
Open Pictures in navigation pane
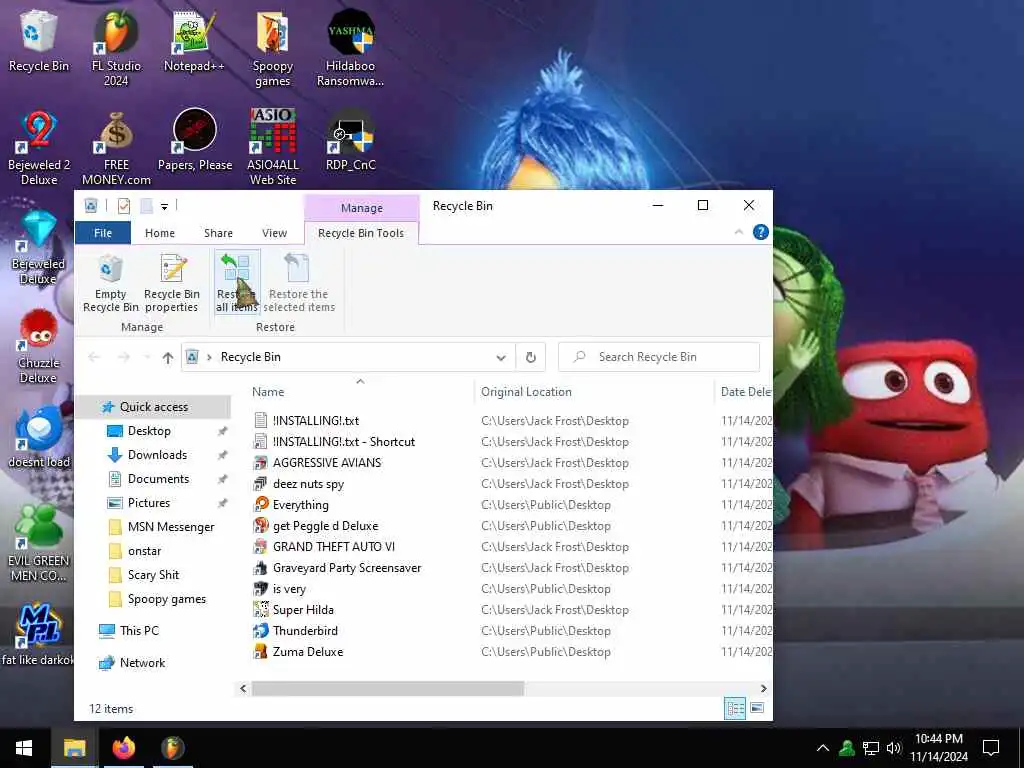pos(148,503)
